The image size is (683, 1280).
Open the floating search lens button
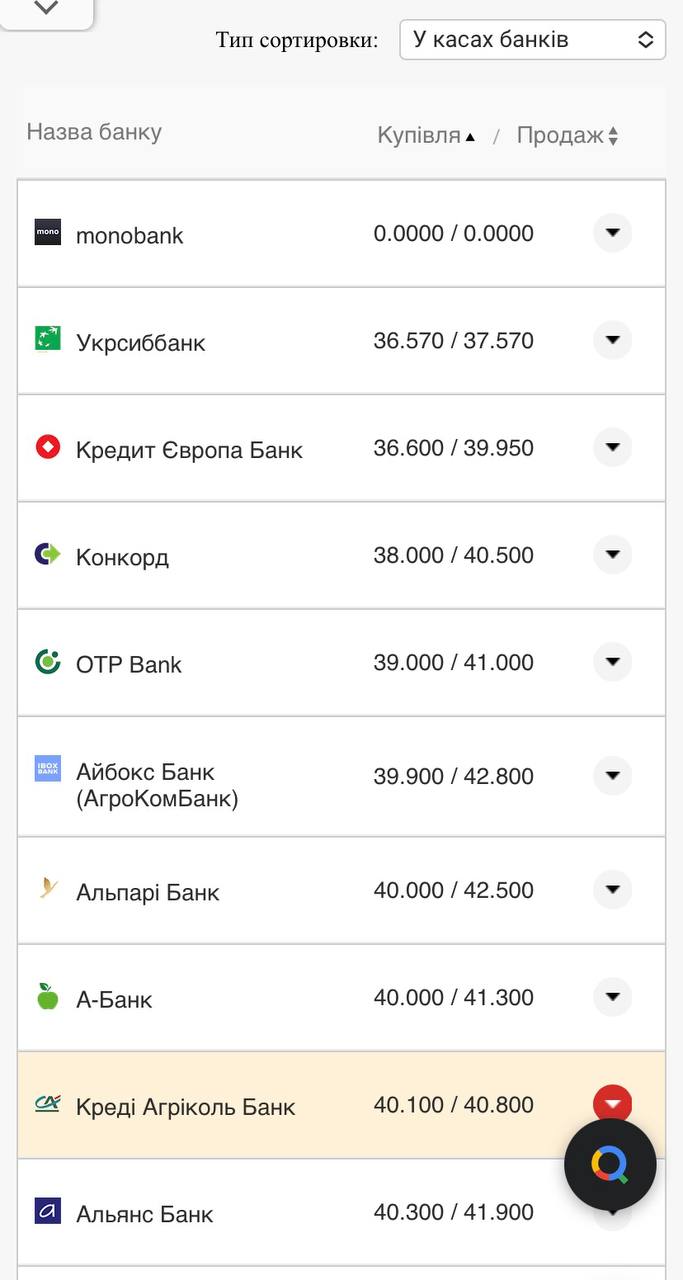click(609, 1165)
